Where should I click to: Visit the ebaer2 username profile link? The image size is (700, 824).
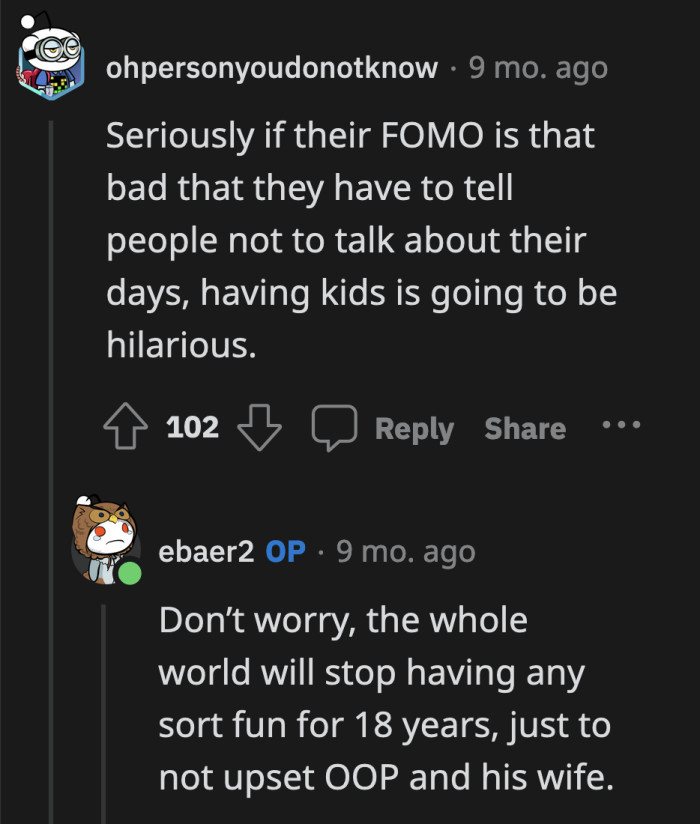(x=207, y=551)
